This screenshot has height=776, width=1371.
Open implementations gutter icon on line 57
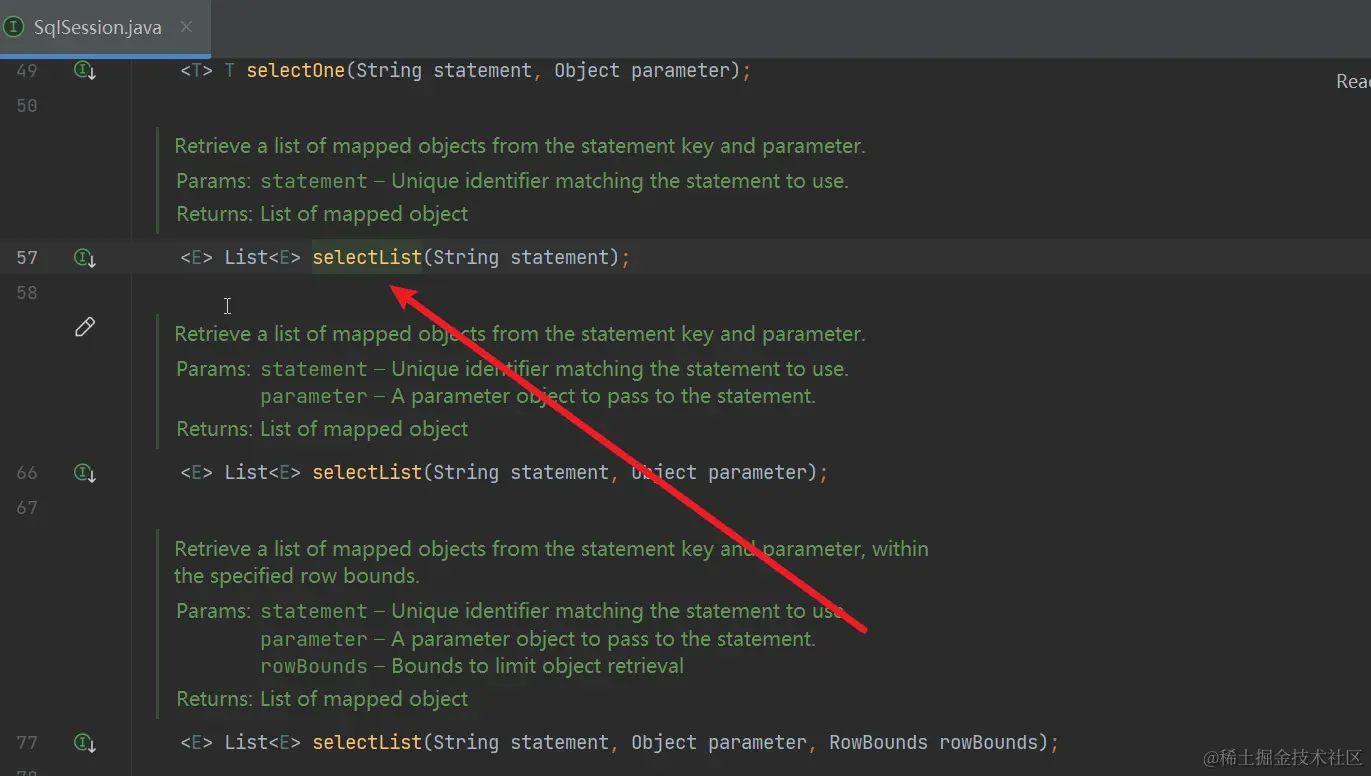85,258
